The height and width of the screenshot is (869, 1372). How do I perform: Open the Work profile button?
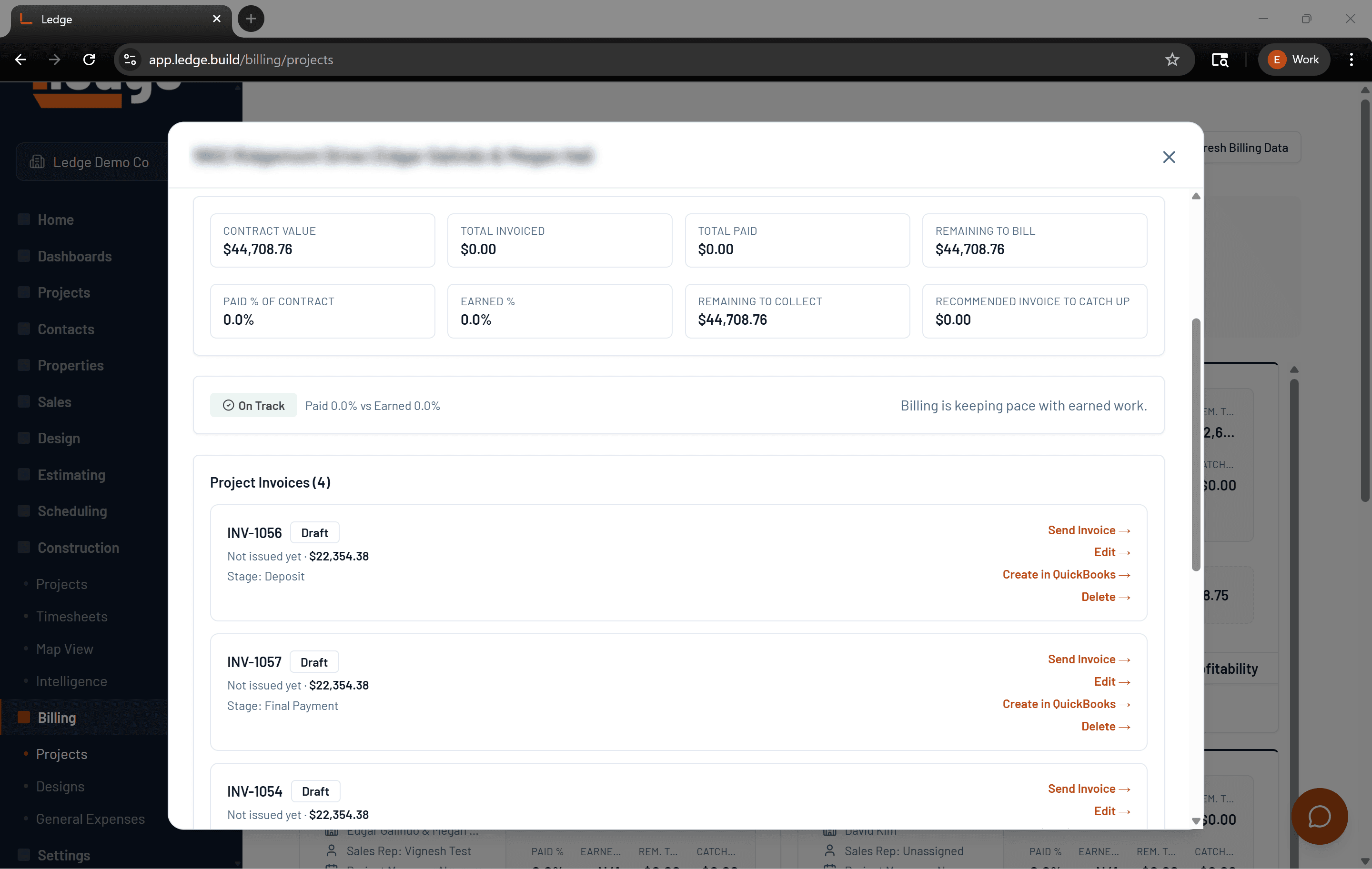point(1293,60)
